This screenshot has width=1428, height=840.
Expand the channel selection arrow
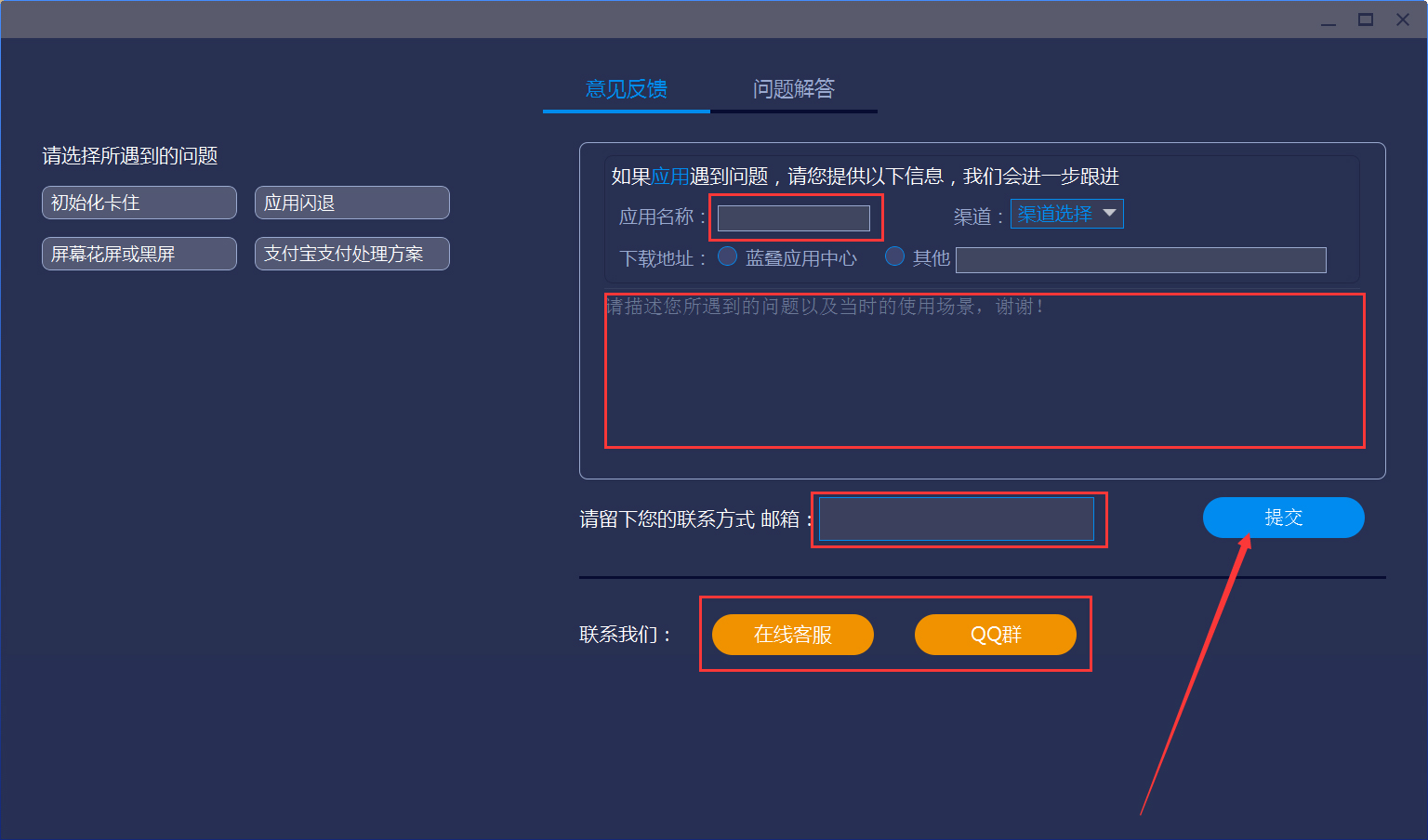(1110, 213)
